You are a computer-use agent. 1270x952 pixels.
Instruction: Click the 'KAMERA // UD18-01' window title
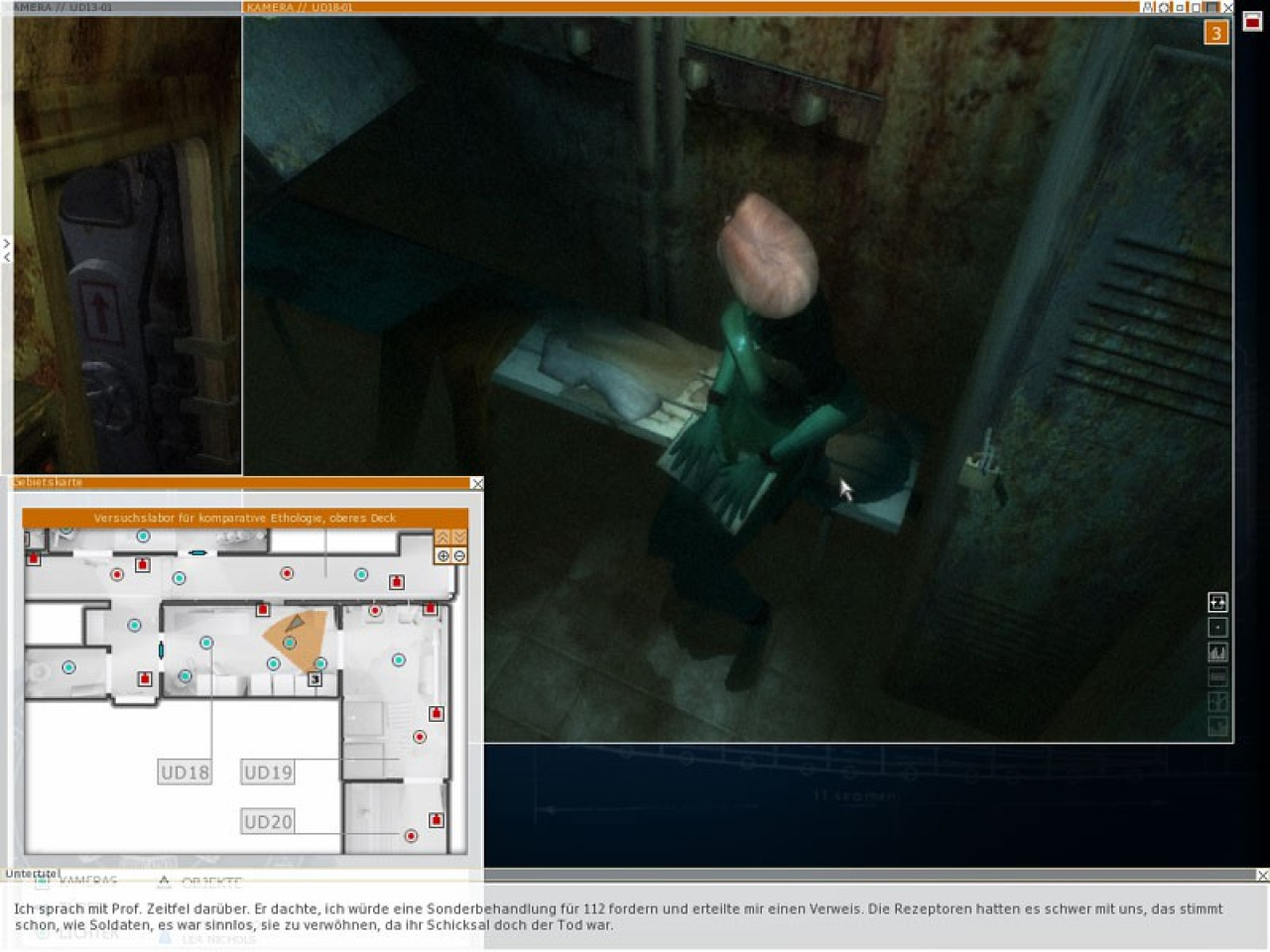(x=300, y=7)
